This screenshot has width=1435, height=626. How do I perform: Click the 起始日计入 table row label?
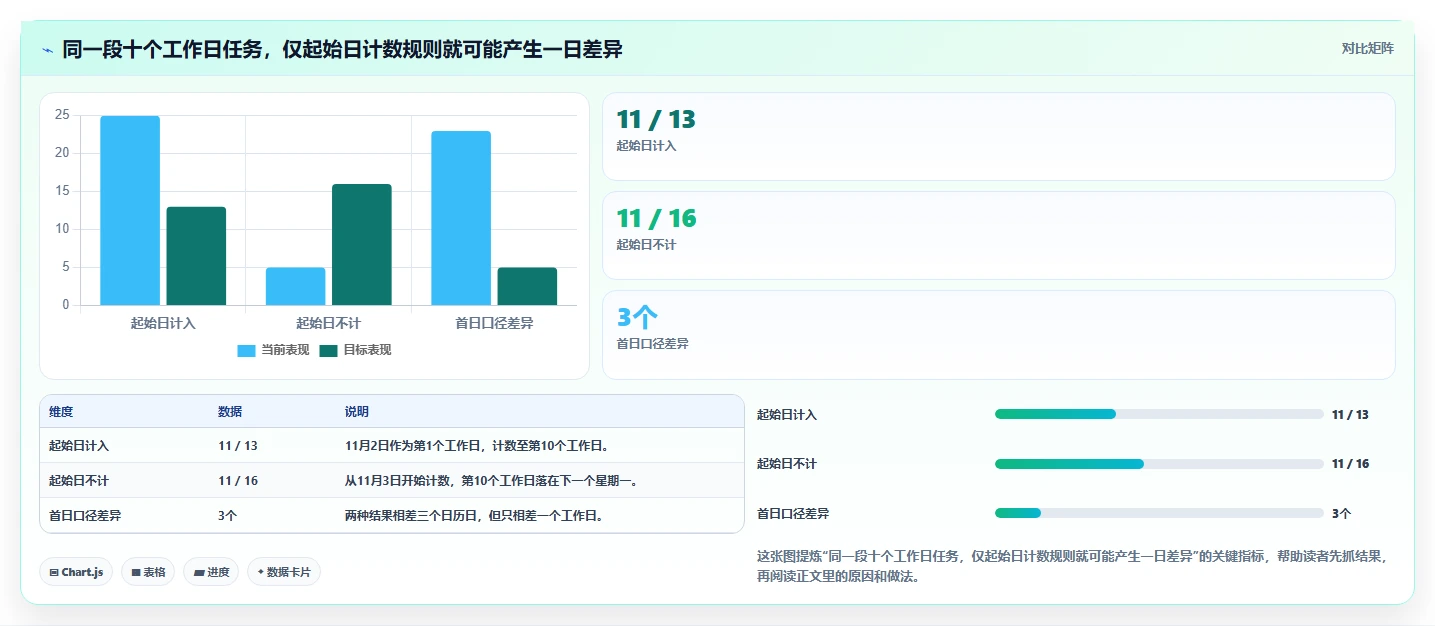click(x=79, y=446)
